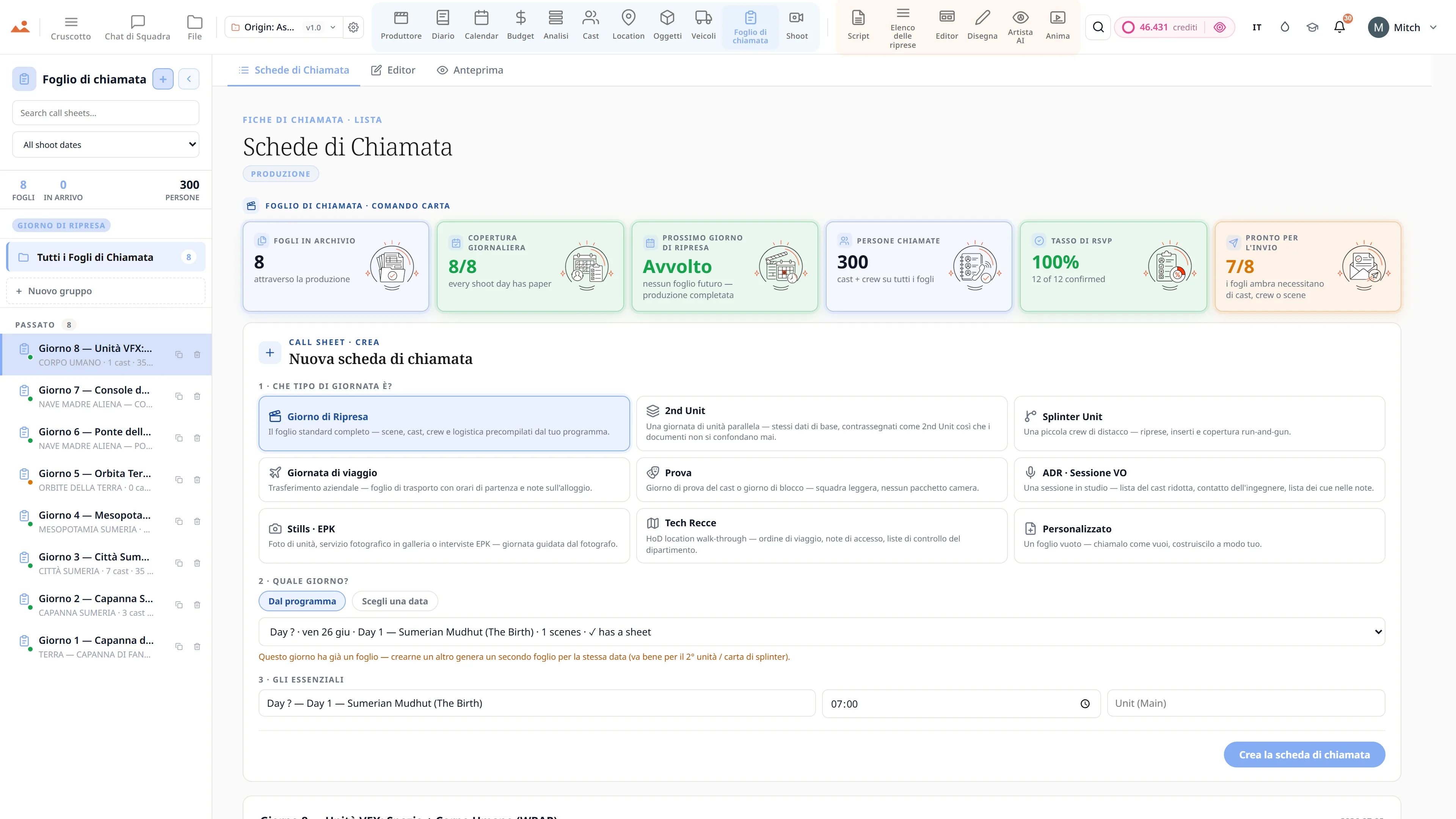Select the Tech Recce day type

[x=821, y=536]
